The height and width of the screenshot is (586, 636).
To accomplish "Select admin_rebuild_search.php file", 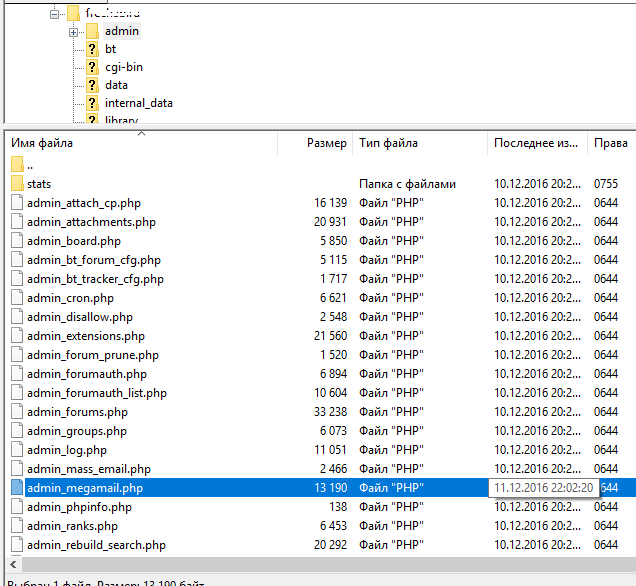I will tap(96, 545).
